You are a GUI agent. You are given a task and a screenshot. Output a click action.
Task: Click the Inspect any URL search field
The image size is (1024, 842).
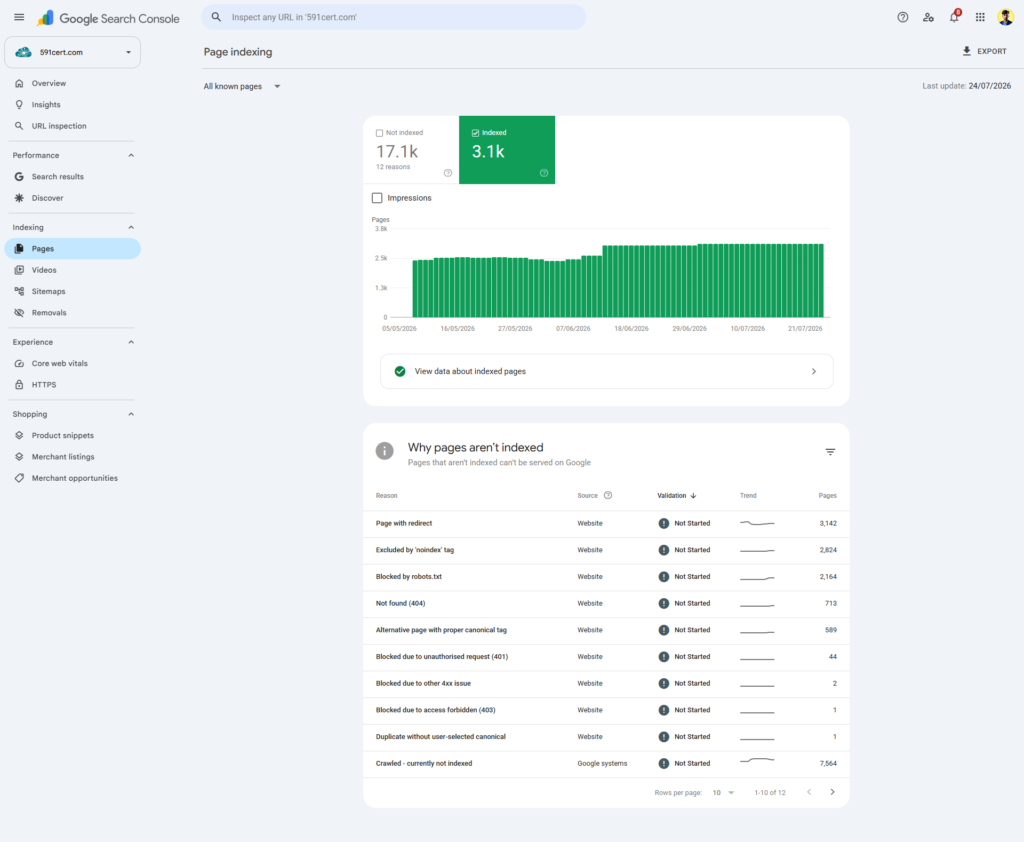coord(394,18)
